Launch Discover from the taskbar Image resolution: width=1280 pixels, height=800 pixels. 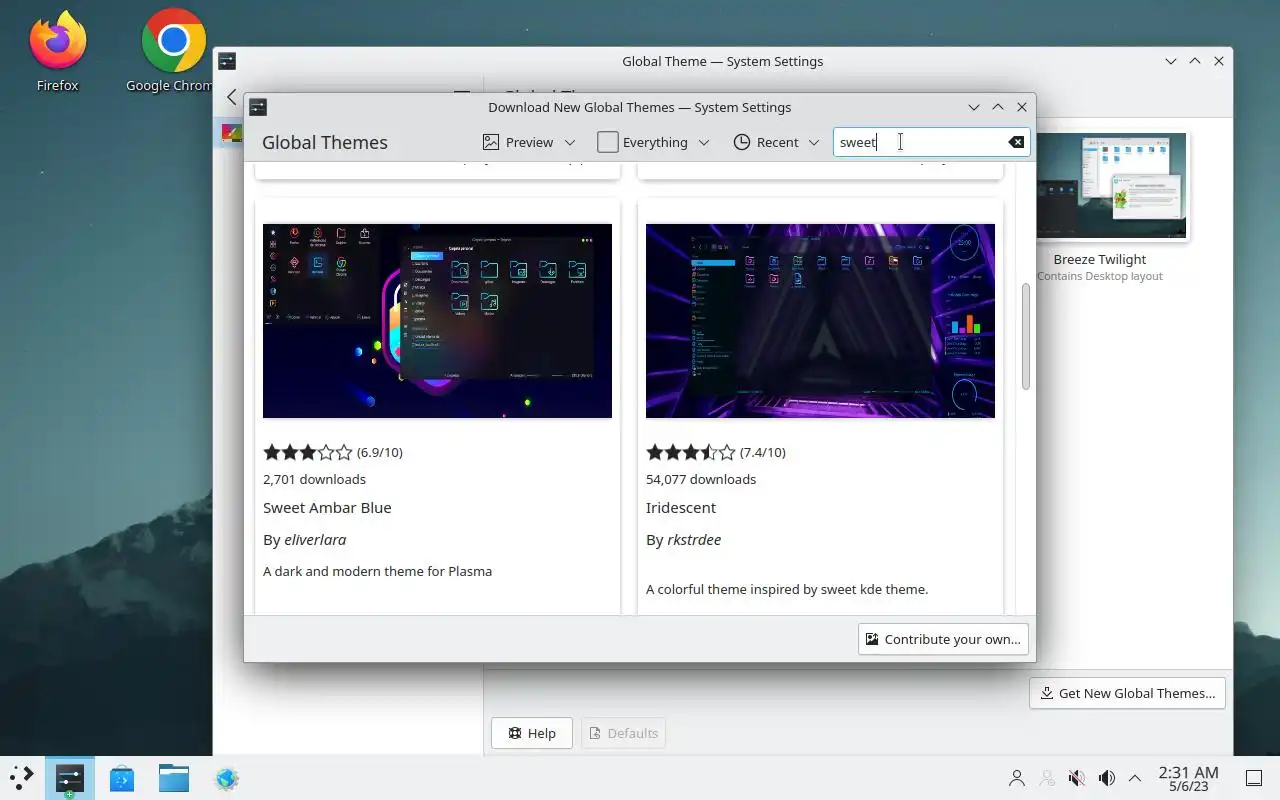(x=122, y=778)
